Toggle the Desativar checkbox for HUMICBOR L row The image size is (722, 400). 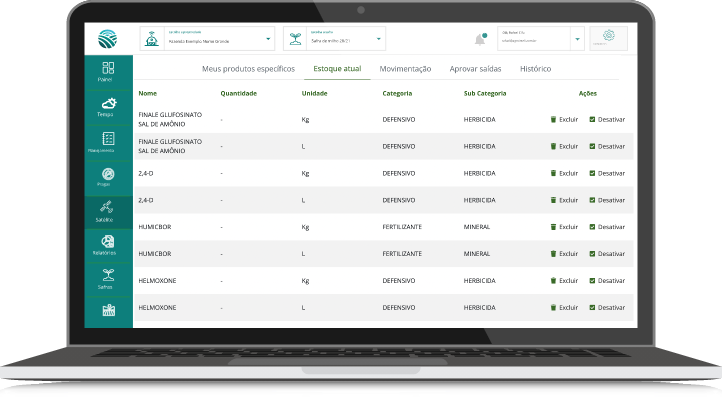pyautogui.click(x=592, y=254)
